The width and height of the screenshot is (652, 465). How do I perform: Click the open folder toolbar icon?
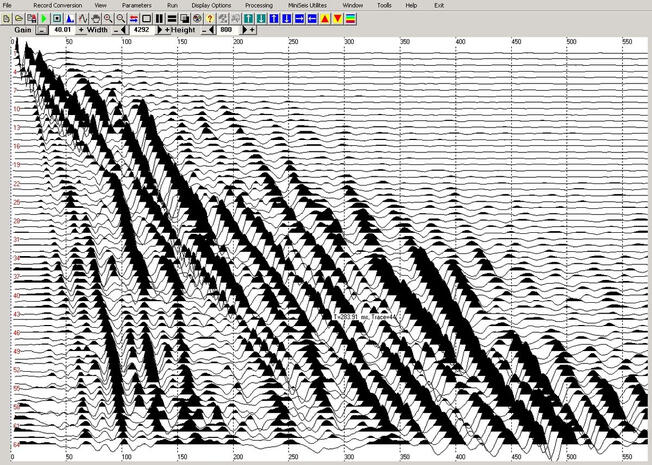click(x=20, y=18)
